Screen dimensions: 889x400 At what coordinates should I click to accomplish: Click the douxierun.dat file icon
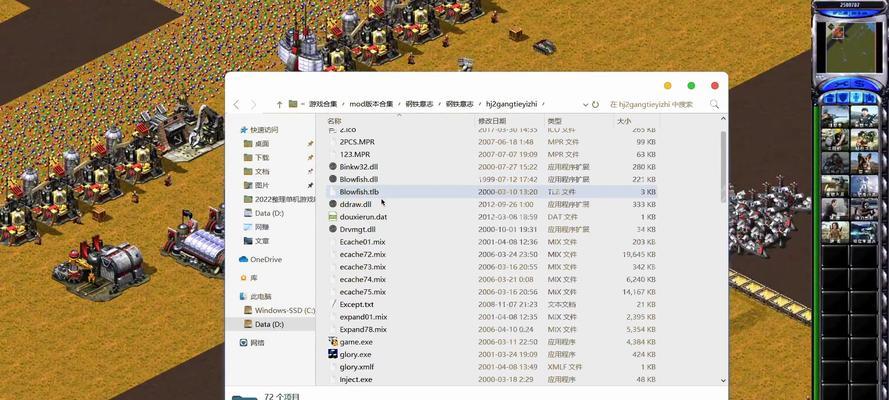[333, 216]
